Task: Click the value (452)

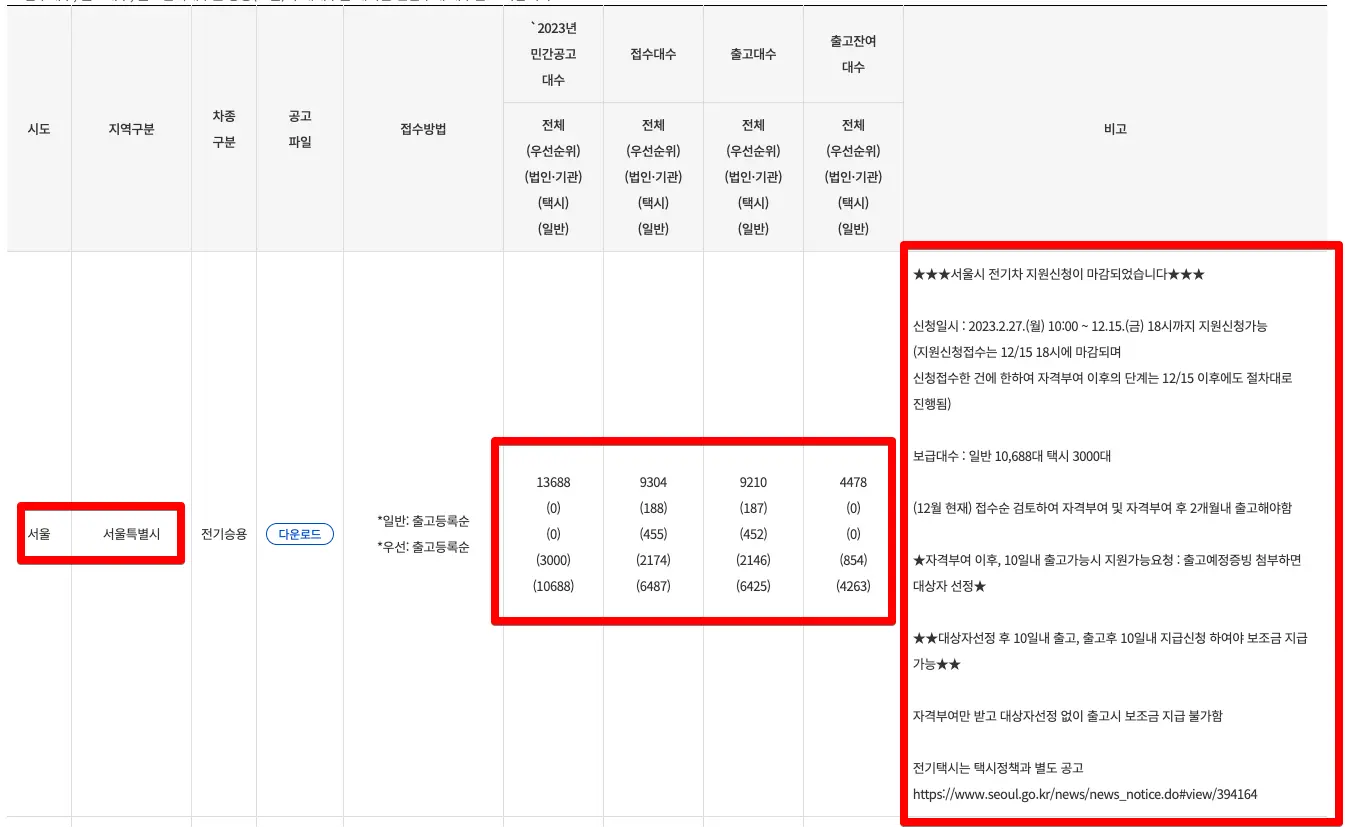Action: 753,534
